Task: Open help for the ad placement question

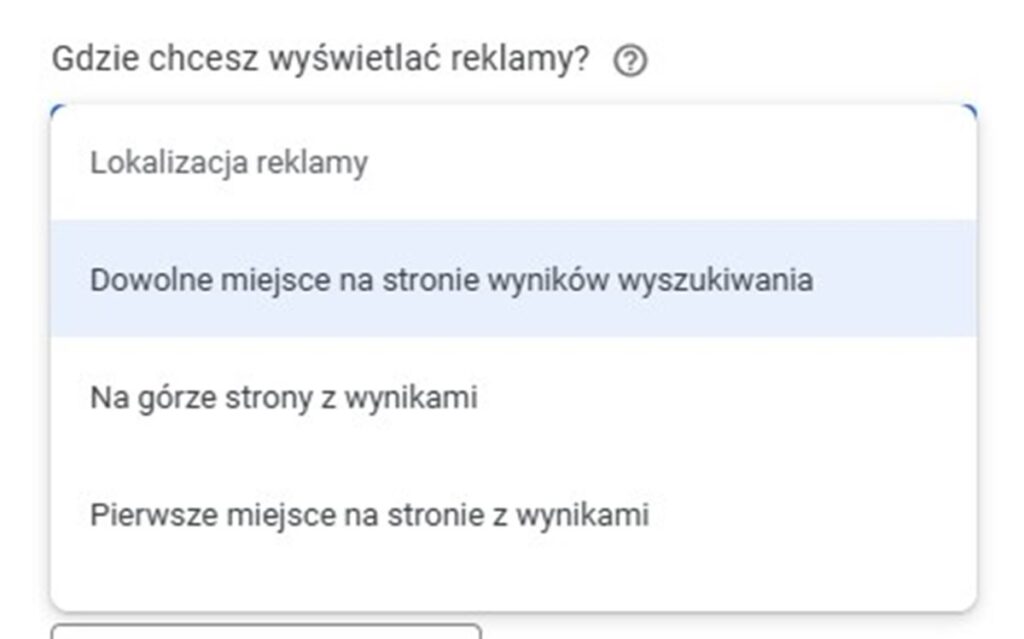Action: (630, 61)
